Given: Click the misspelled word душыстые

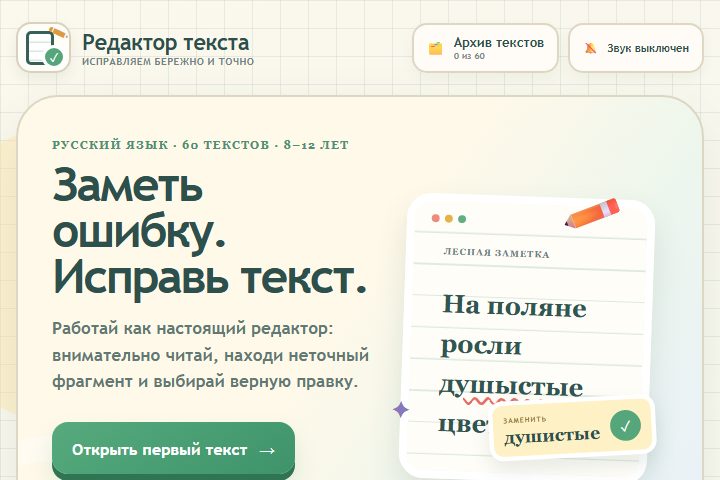Looking at the screenshot, I should (x=511, y=386).
